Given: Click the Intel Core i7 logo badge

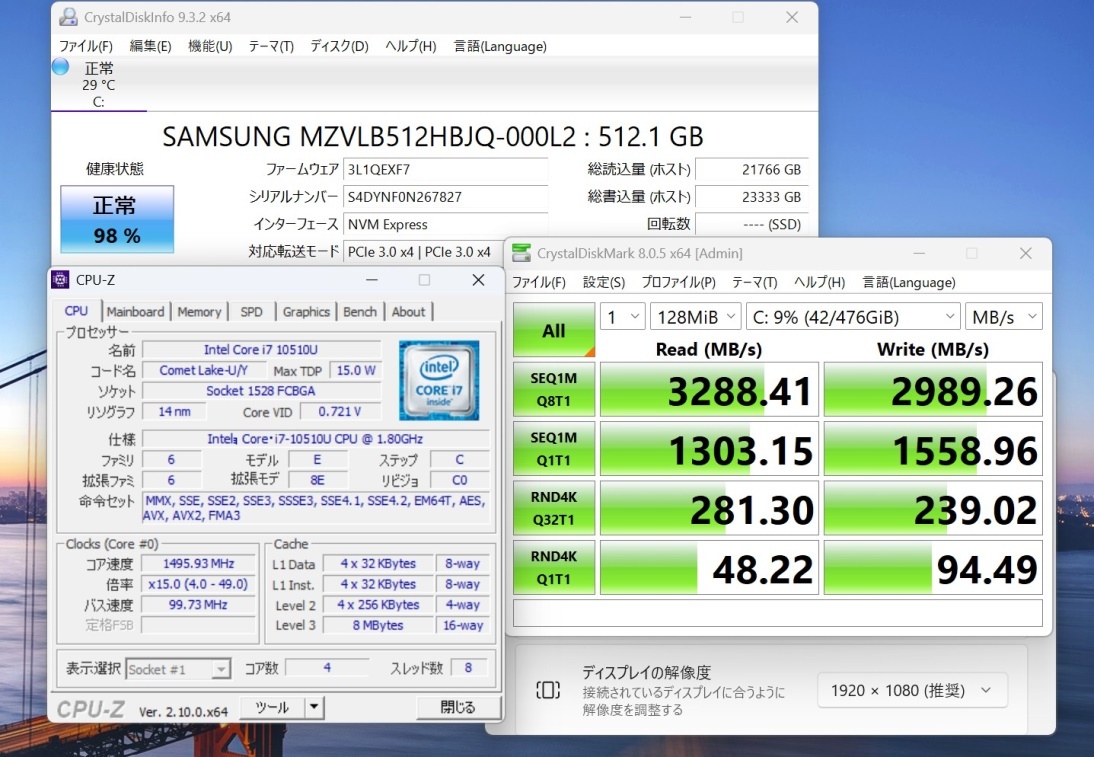Looking at the screenshot, I should pyautogui.click(x=439, y=380).
